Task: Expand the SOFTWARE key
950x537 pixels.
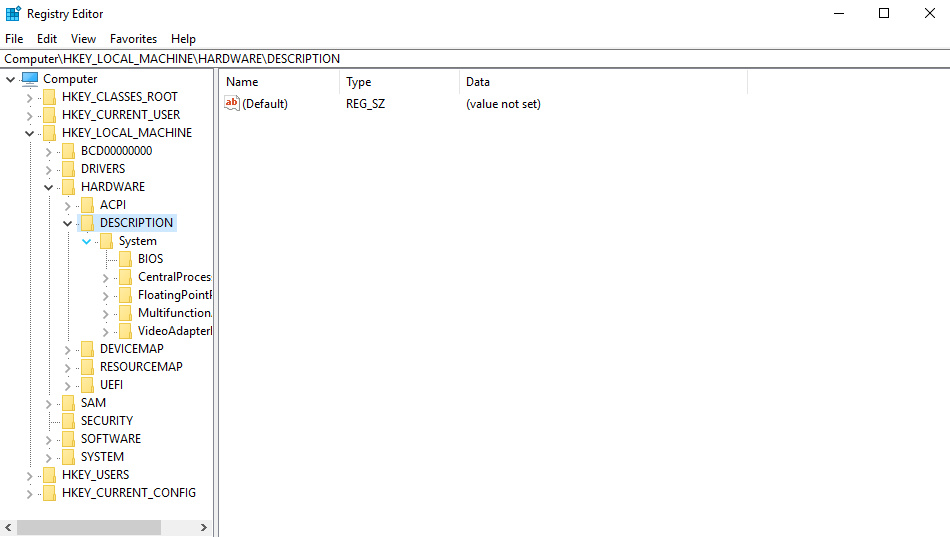Action: pyautogui.click(x=48, y=440)
